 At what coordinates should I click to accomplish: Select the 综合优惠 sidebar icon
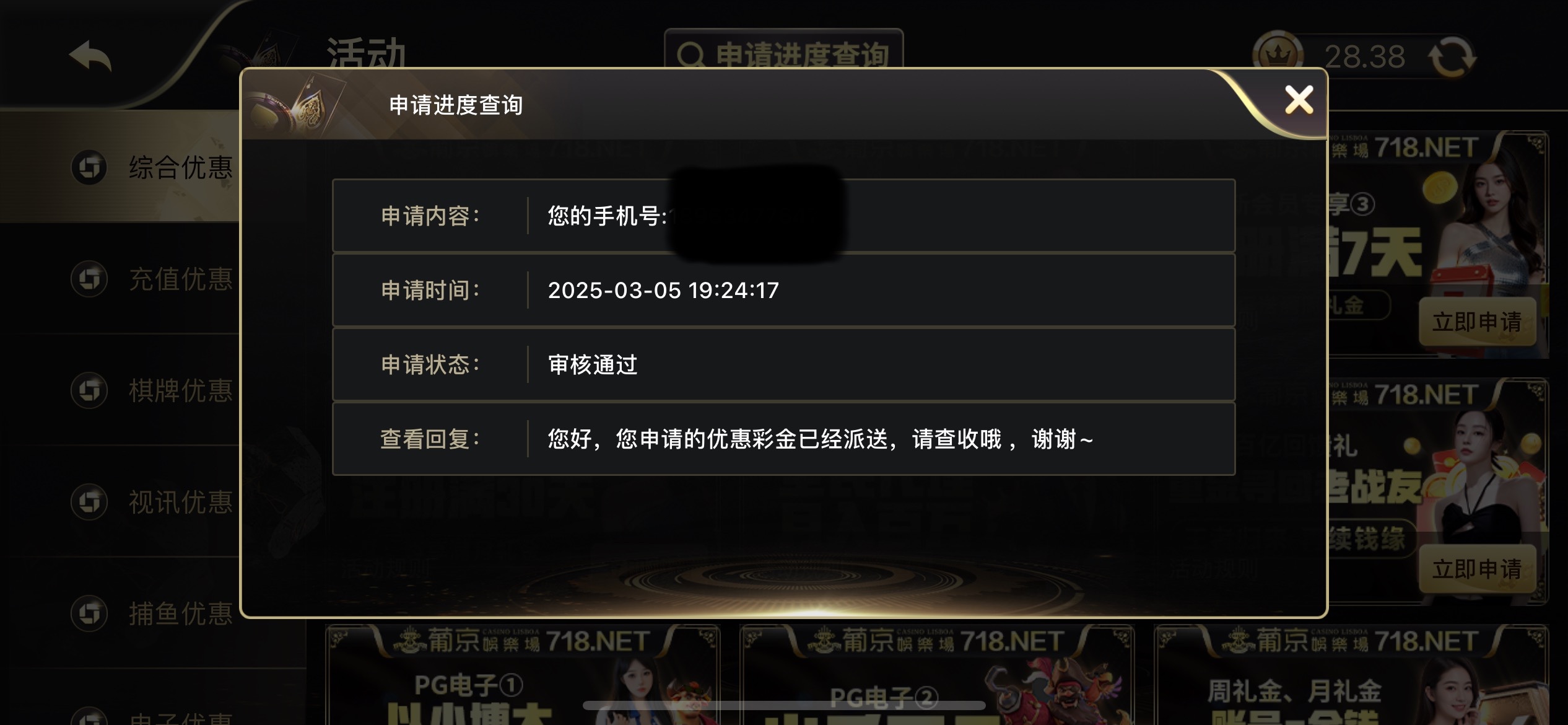pyautogui.click(x=90, y=167)
